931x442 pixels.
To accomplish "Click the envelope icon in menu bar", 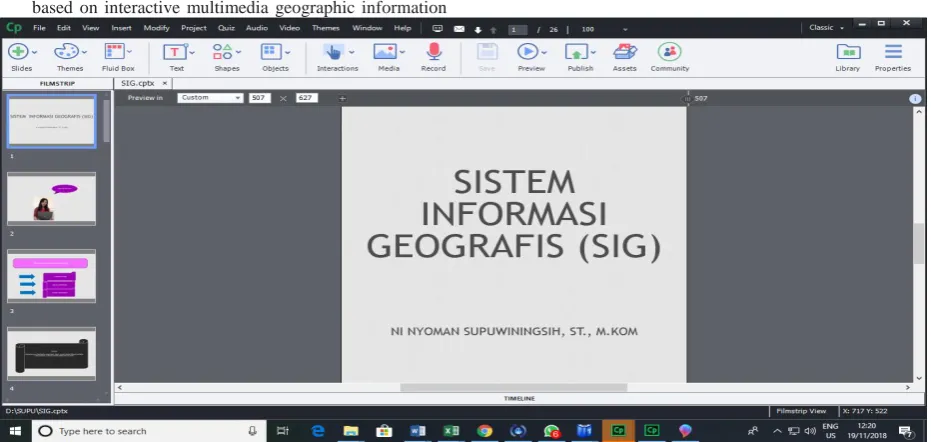I will click(459, 29).
